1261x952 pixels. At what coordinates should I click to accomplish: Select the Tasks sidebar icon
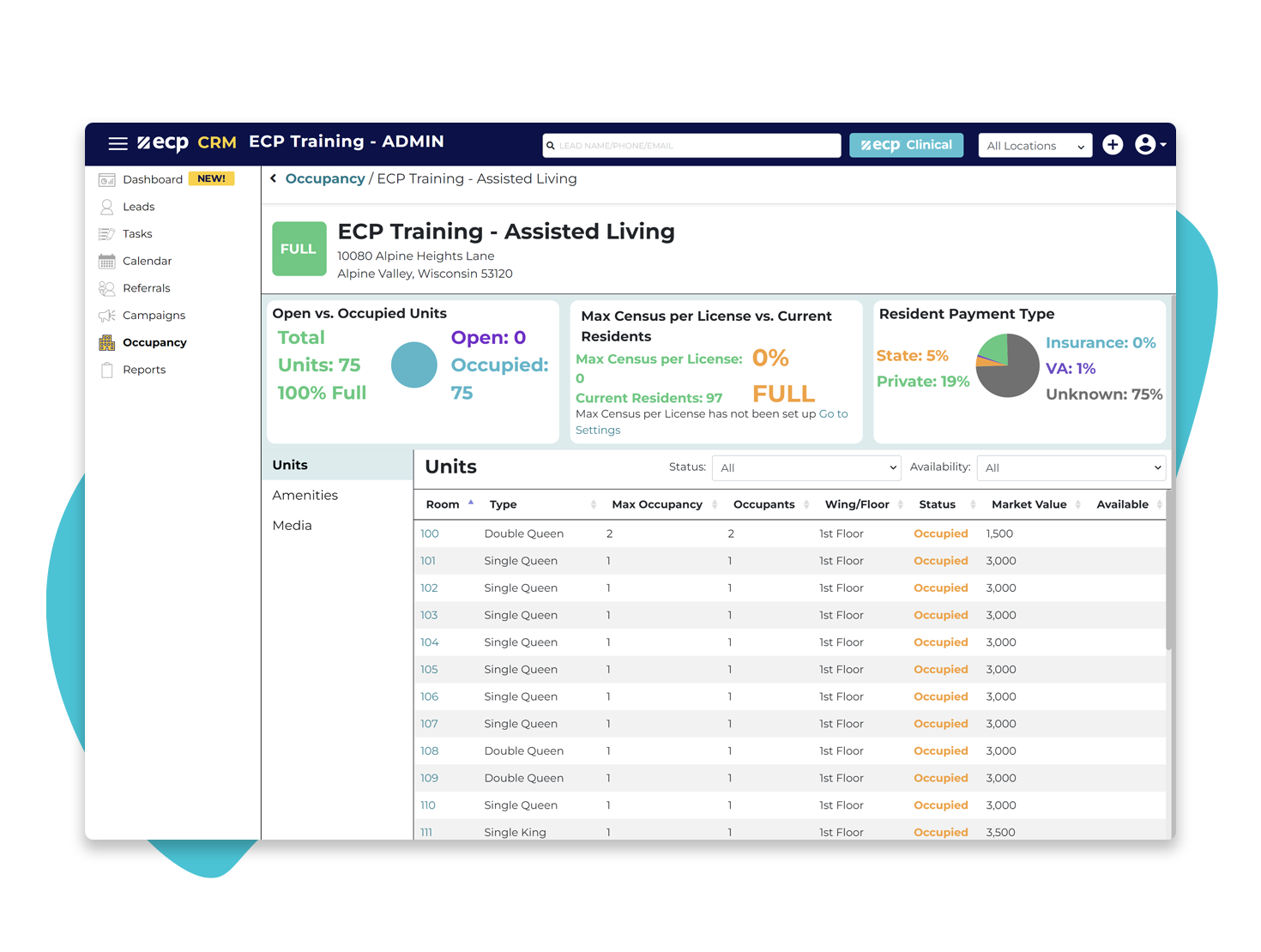coord(107,233)
